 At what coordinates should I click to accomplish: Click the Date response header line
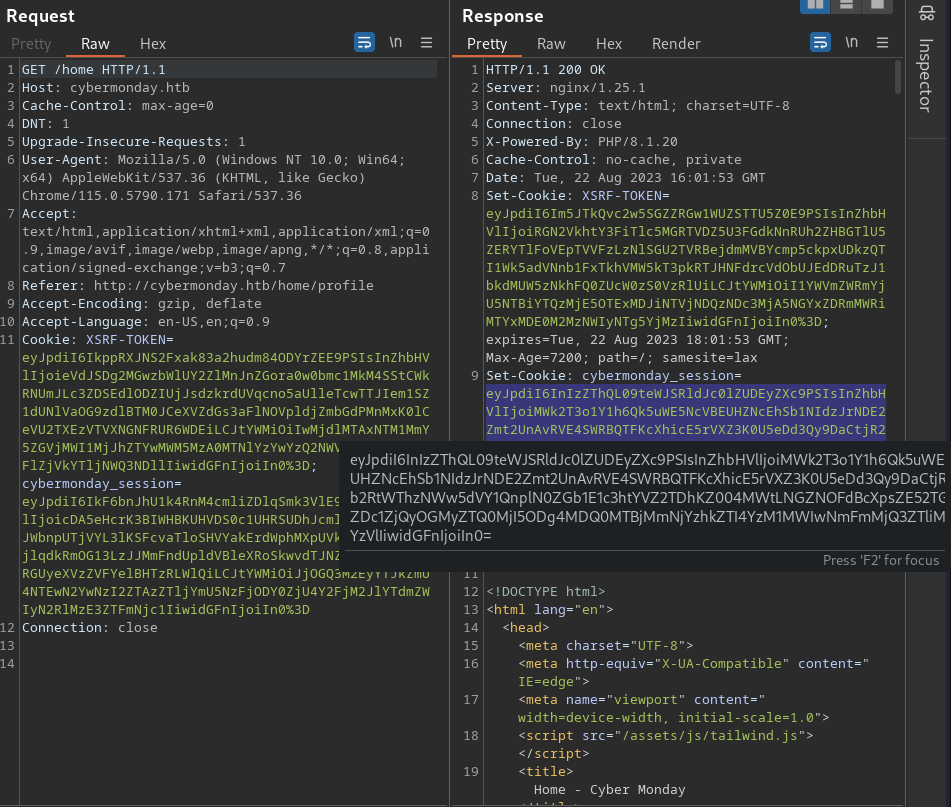click(x=625, y=178)
